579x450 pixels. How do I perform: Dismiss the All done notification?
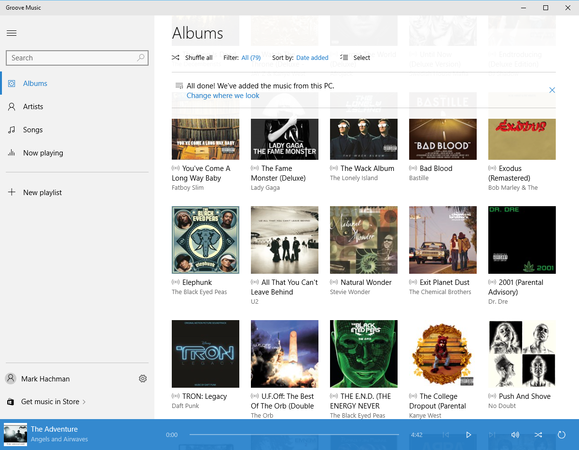(x=552, y=90)
